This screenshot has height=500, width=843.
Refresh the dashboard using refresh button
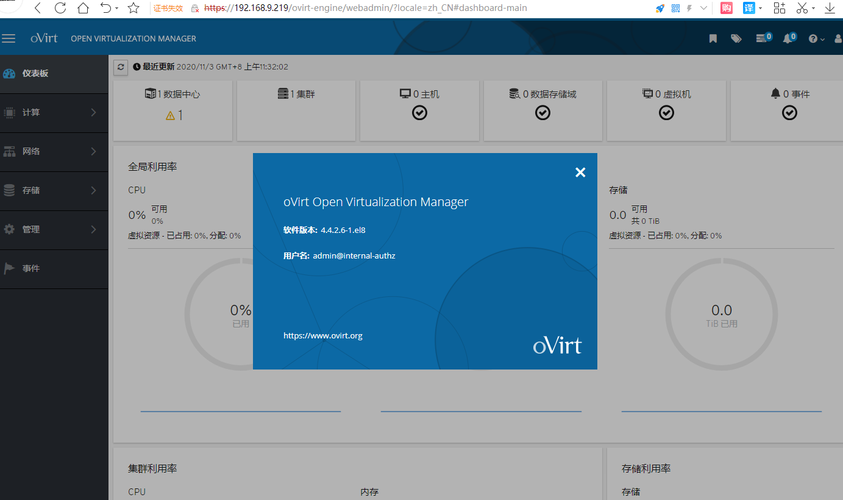point(121,67)
